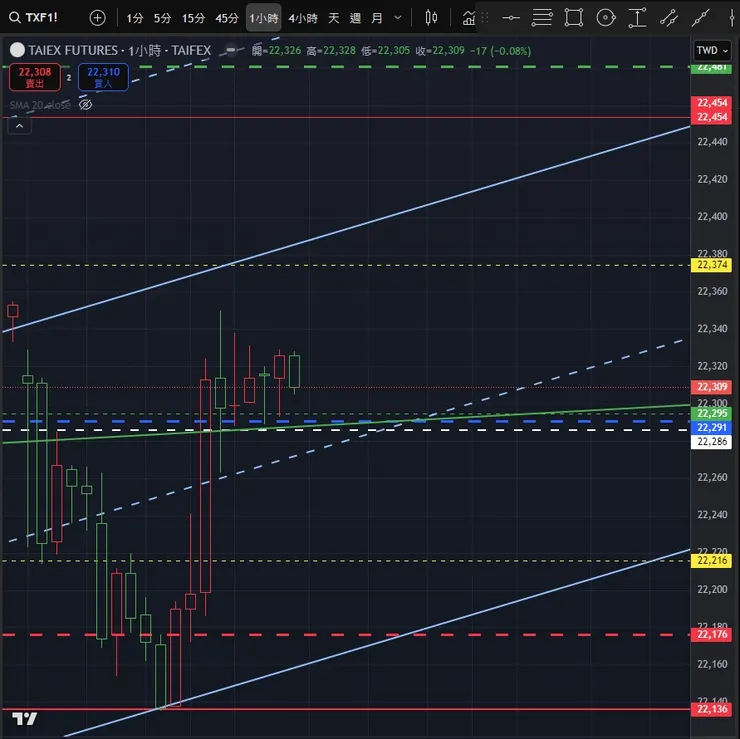Expand the timeframe interval dropdown chevron
The height and width of the screenshot is (739, 740).
click(x=398, y=18)
